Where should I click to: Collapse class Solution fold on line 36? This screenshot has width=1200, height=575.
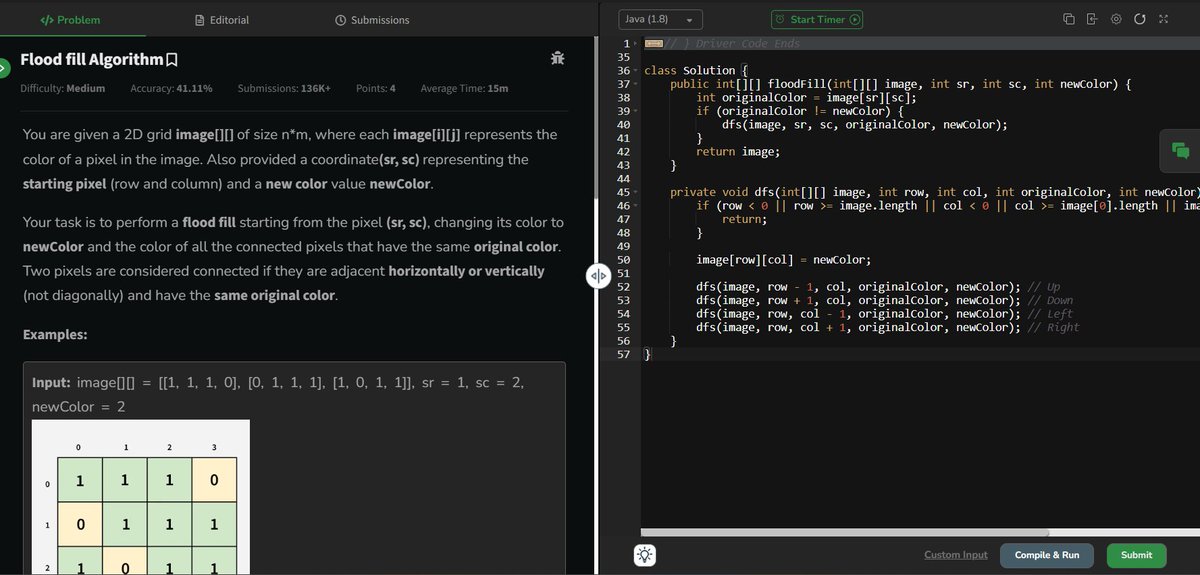(634, 71)
